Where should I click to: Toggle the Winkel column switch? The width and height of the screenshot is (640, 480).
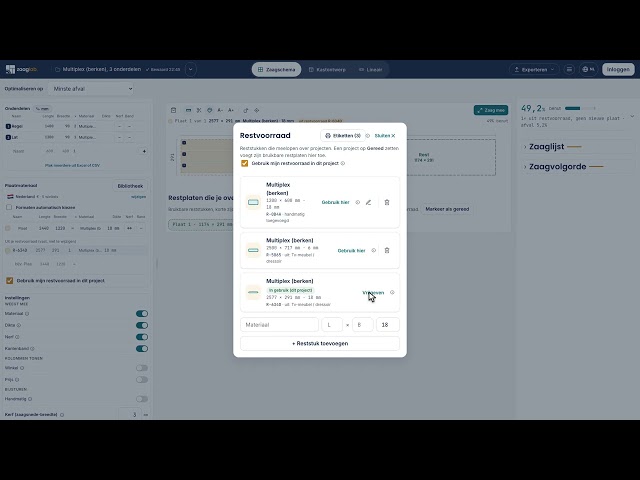(142, 368)
